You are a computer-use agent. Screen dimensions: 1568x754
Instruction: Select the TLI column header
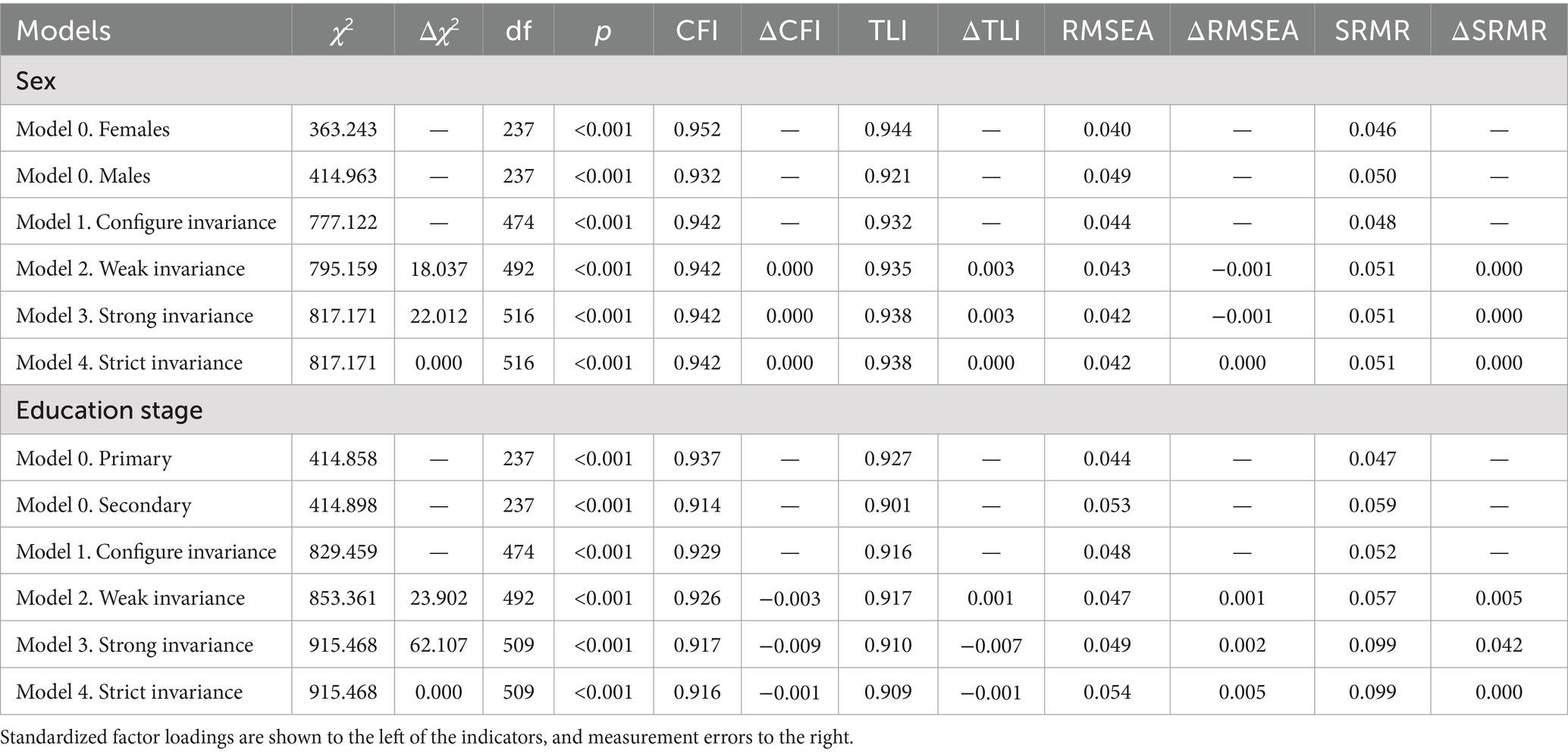point(888,30)
